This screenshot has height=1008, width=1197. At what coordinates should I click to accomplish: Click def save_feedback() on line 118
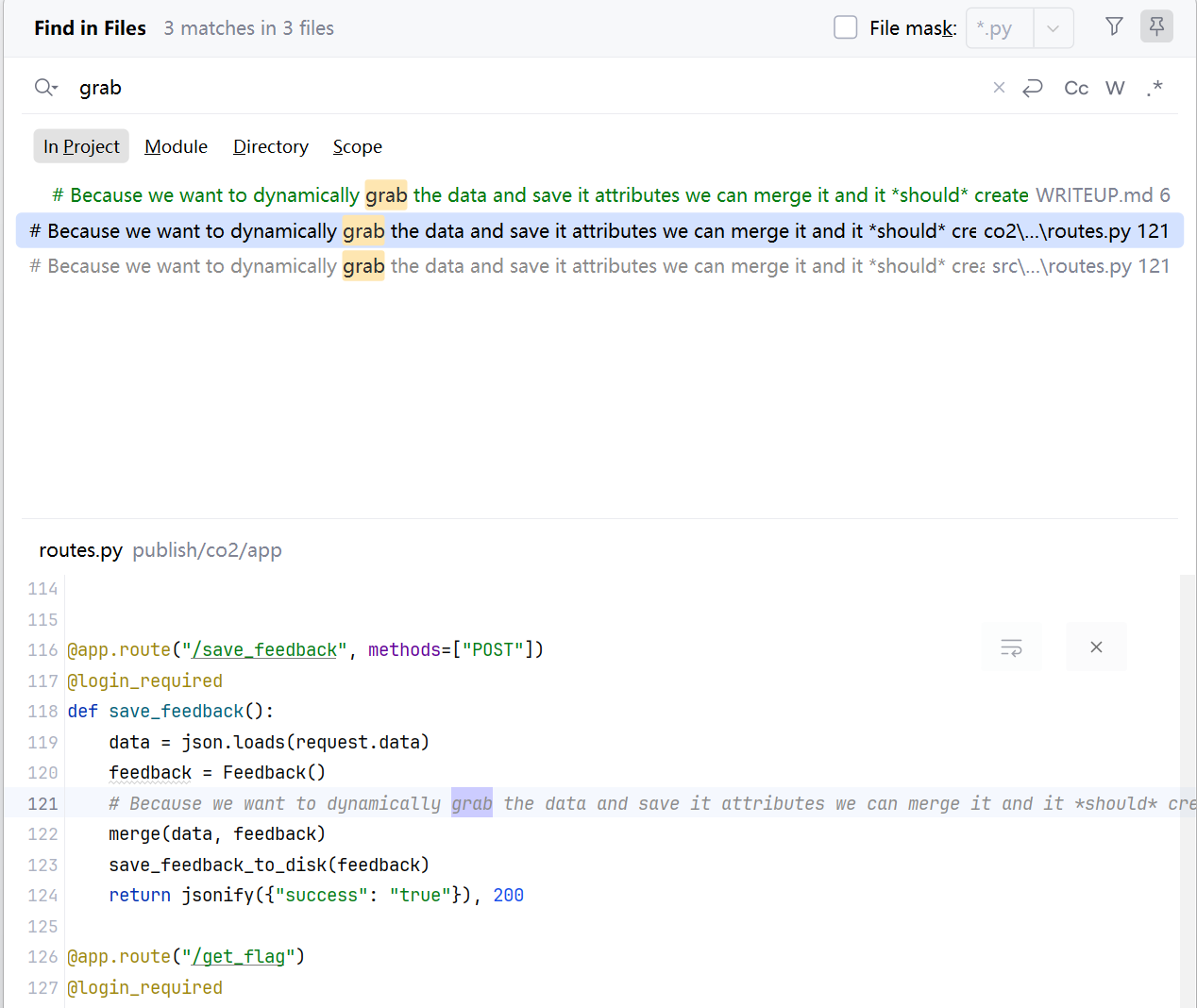[x=171, y=712]
